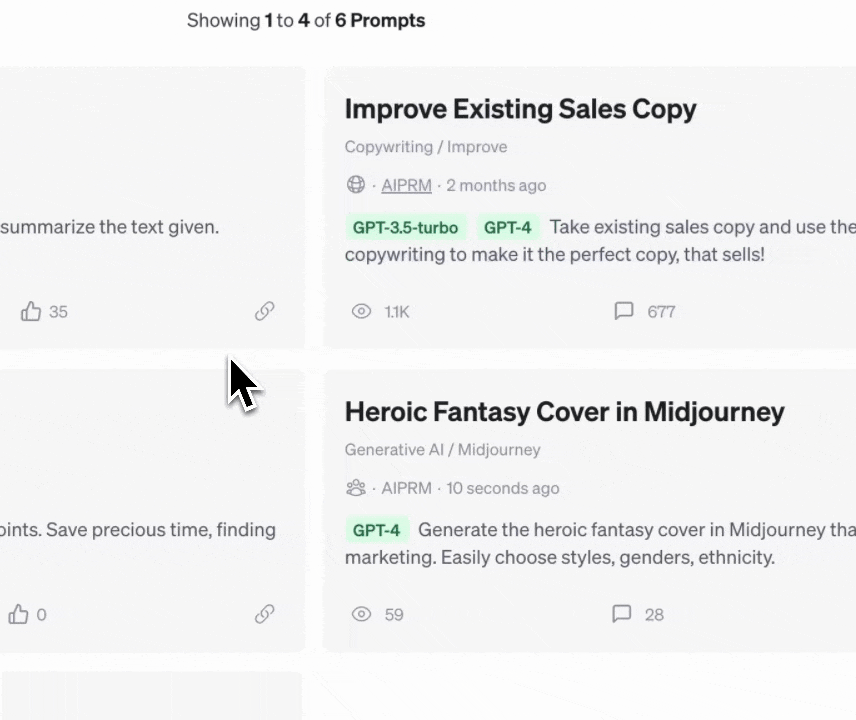Click the globe public icon next to AIPRM
The width and height of the screenshot is (856, 720).
(x=355, y=185)
